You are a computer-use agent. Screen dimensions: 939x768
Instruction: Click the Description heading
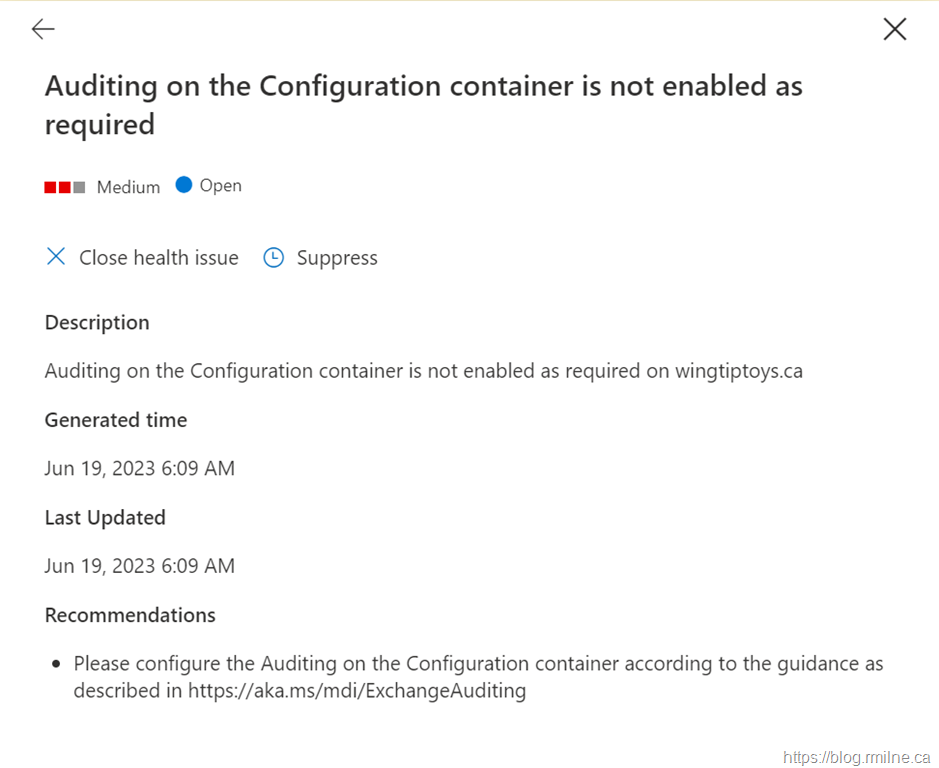click(x=97, y=322)
